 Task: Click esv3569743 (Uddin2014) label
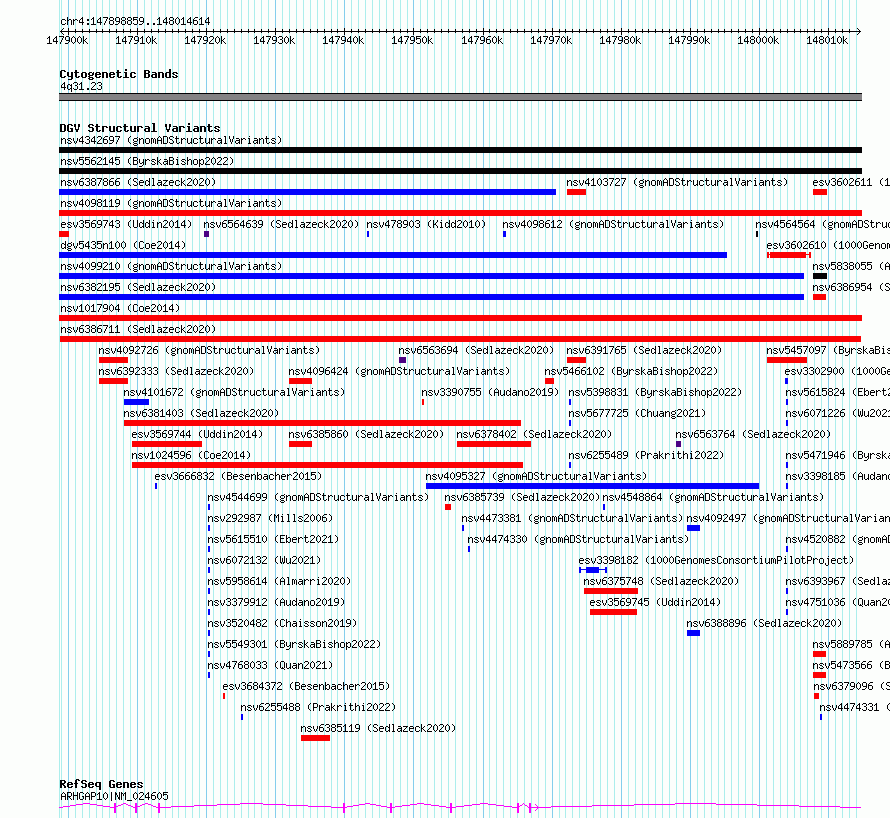pyautogui.click(x=126, y=224)
